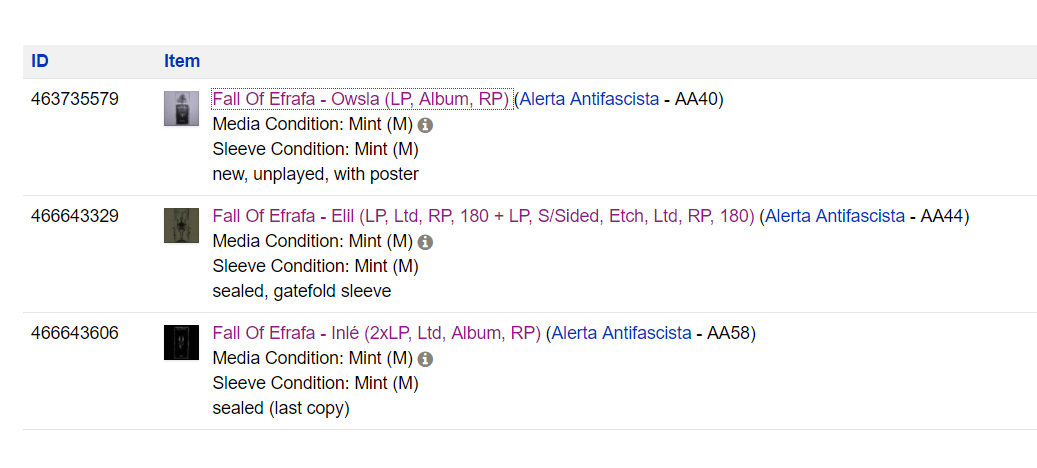Click the info icon beside Inlé Media Condition
1037x468 pixels.
[x=426, y=359]
